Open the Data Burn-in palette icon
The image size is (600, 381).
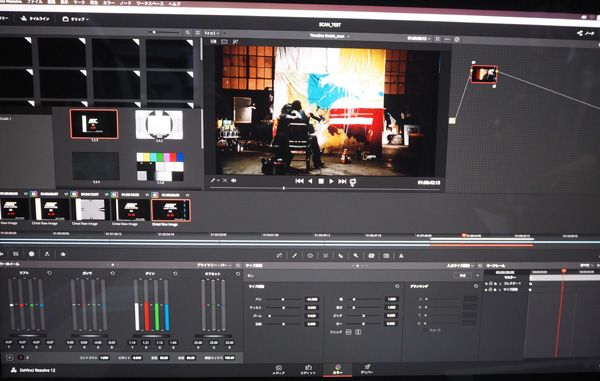[401, 256]
